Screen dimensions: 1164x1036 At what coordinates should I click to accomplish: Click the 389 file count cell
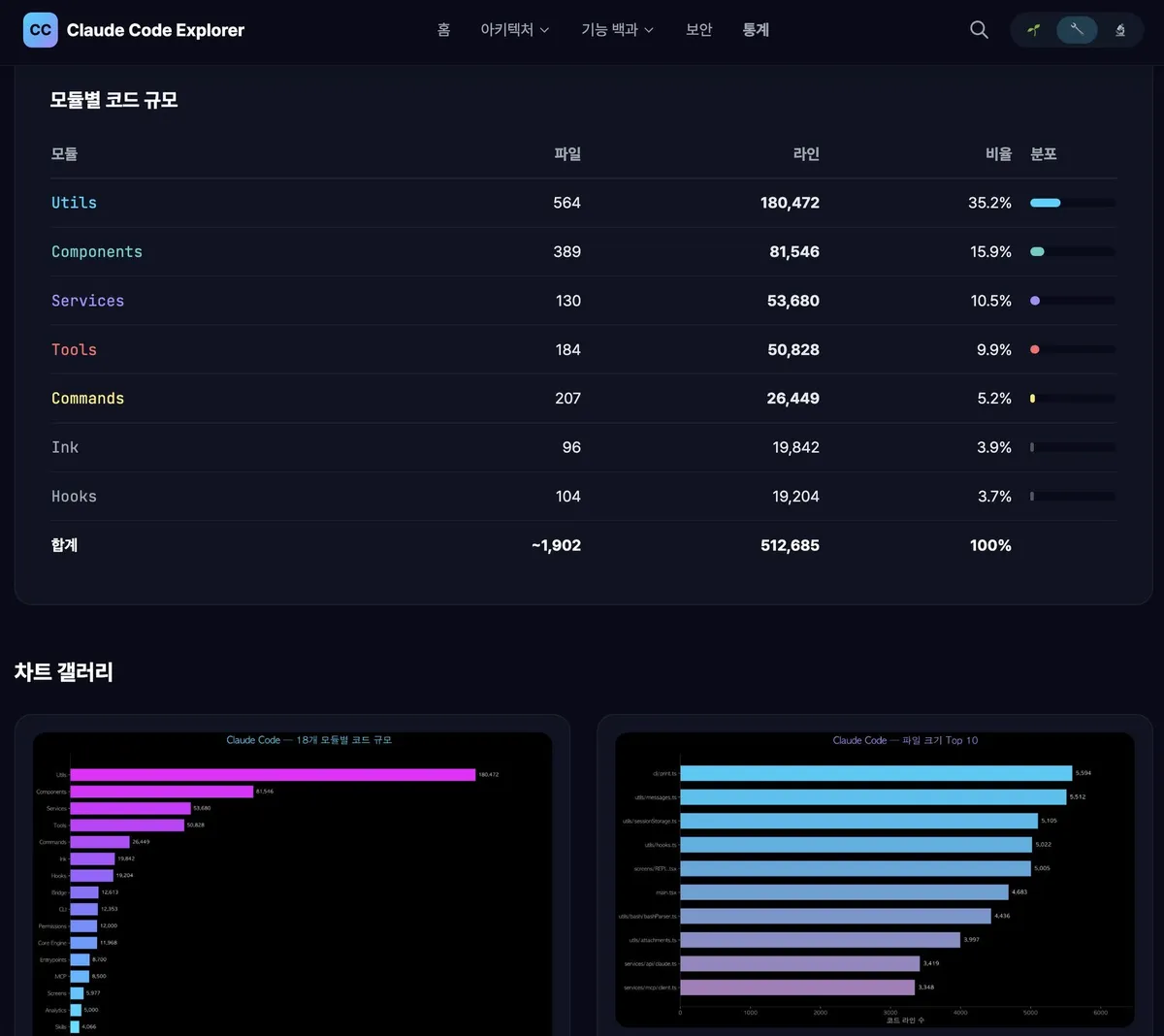point(566,252)
